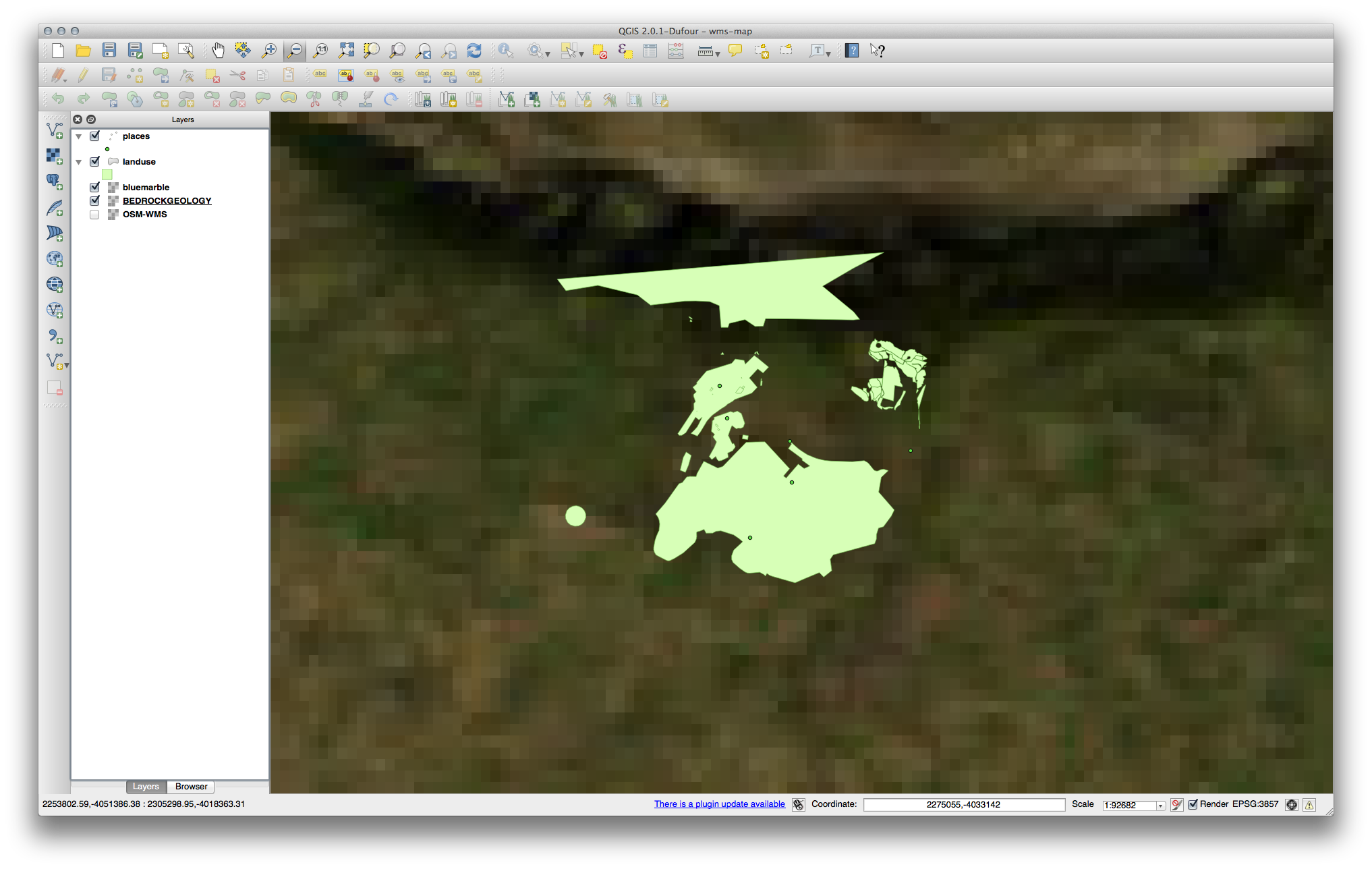Viewport: 1372px width, 869px height.
Task: Open the attribute table icon
Action: [x=650, y=51]
